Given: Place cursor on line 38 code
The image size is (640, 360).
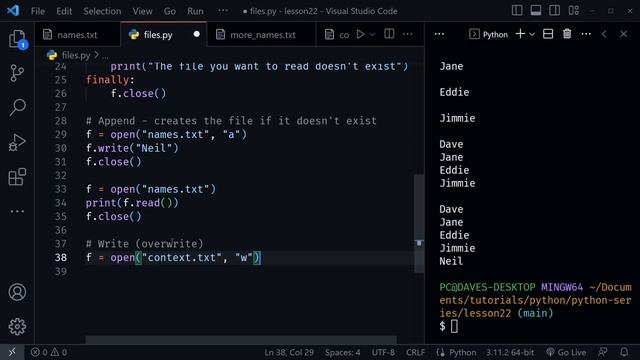Looking at the screenshot, I should point(173,258).
